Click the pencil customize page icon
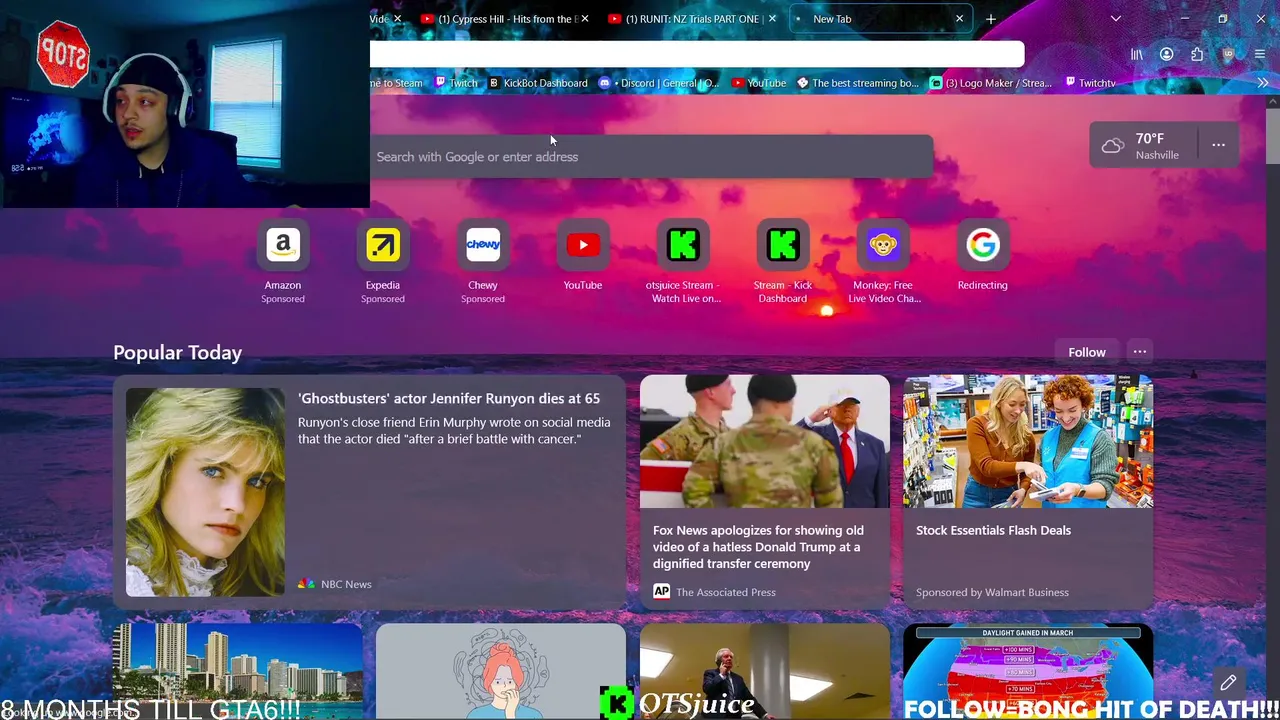 (x=1229, y=683)
